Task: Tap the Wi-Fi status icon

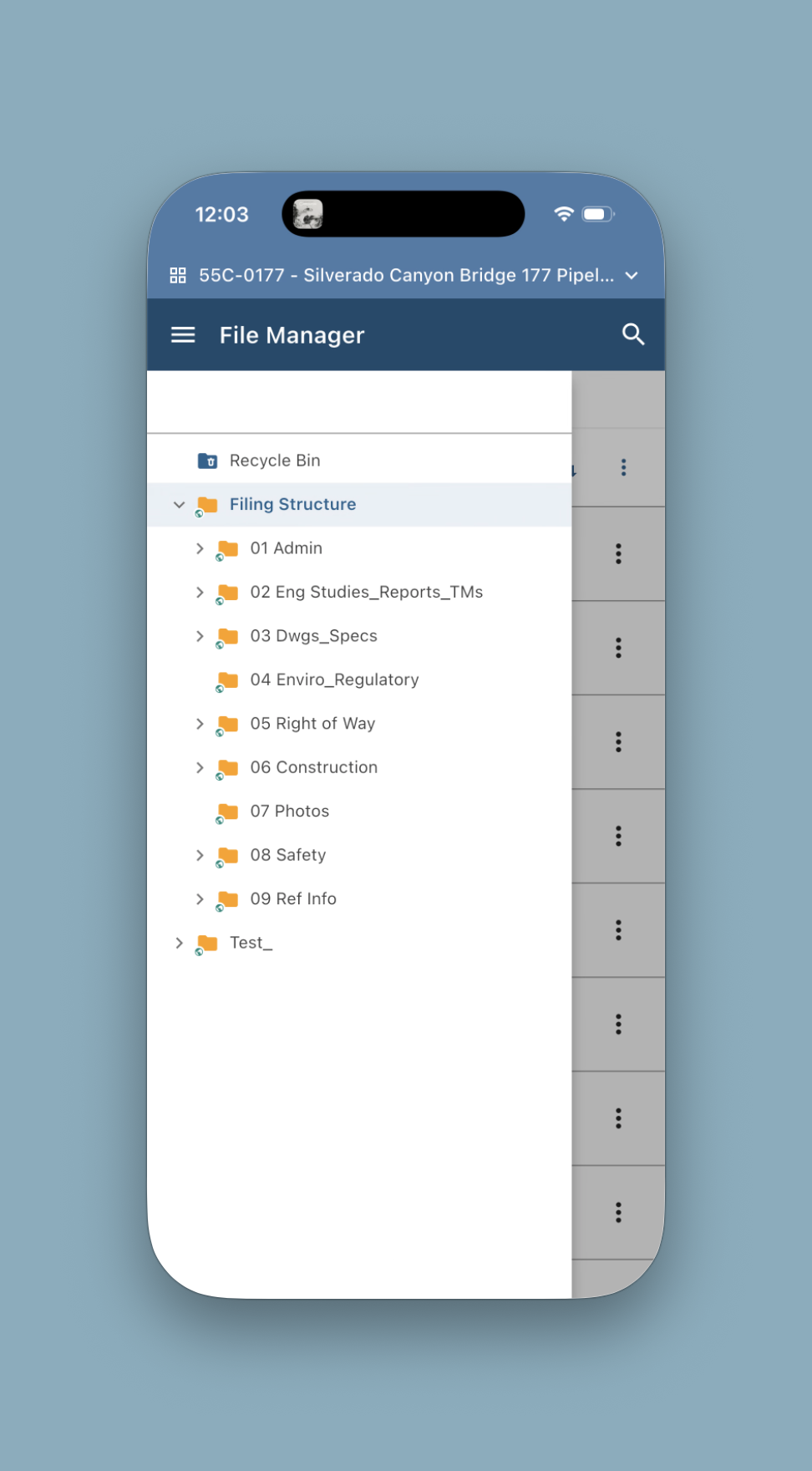Action: [x=564, y=214]
